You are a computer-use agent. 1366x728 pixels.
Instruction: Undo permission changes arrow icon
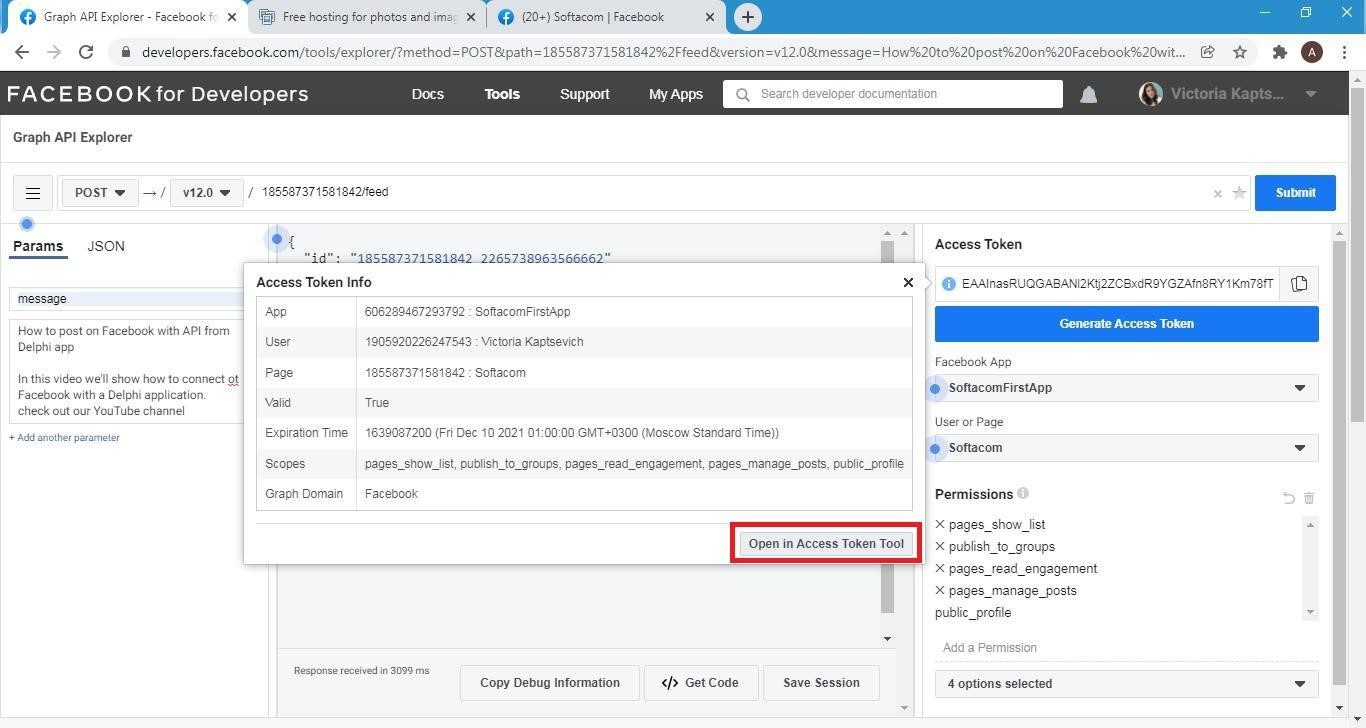click(1288, 497)
